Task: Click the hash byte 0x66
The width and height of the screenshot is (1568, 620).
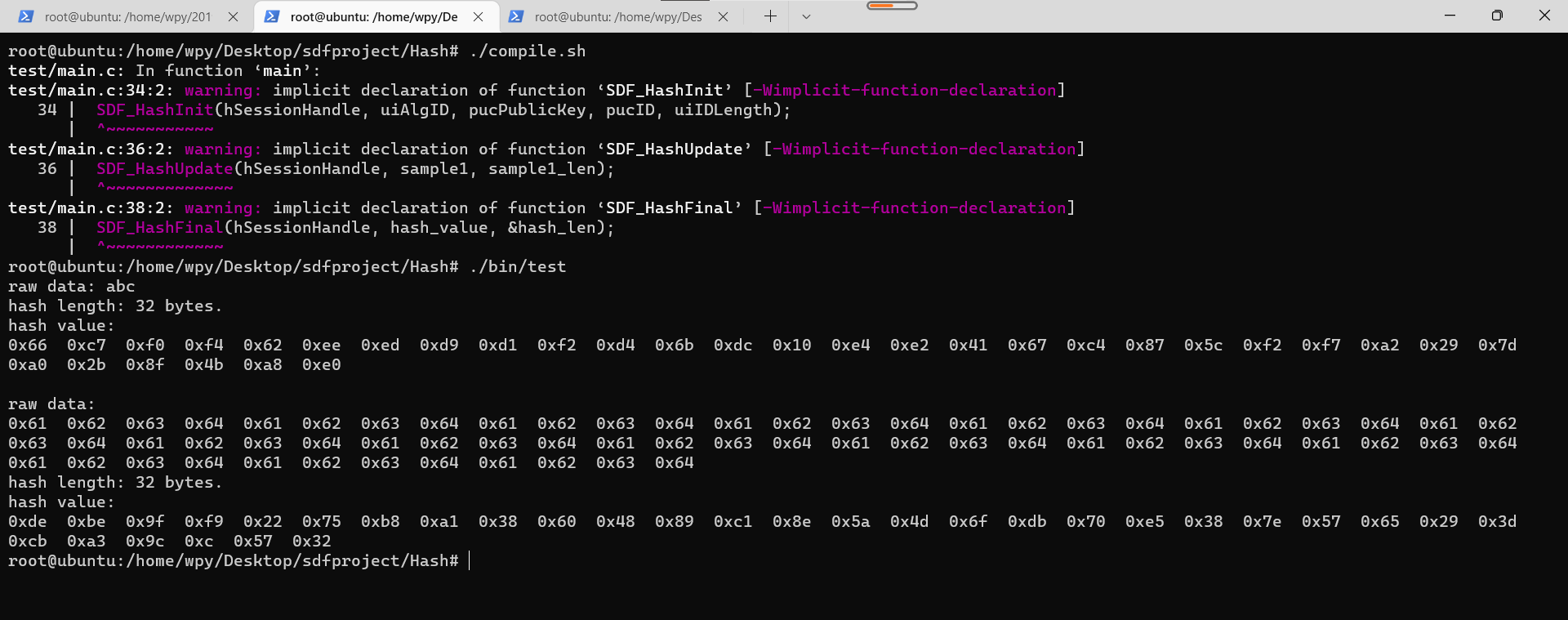Action: click(28, 345)
